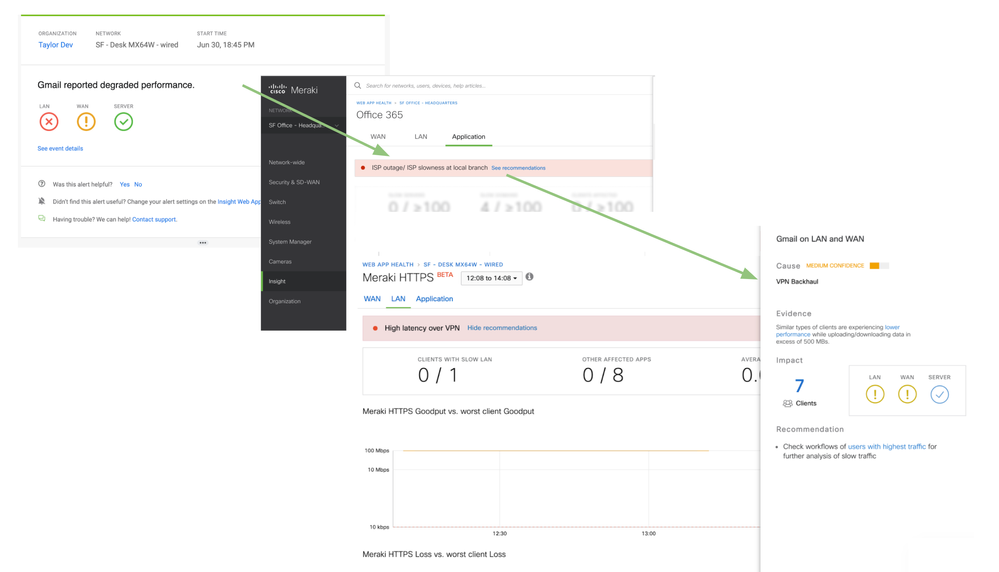Expand the three-dot handle below alert card

click(202, 243)
